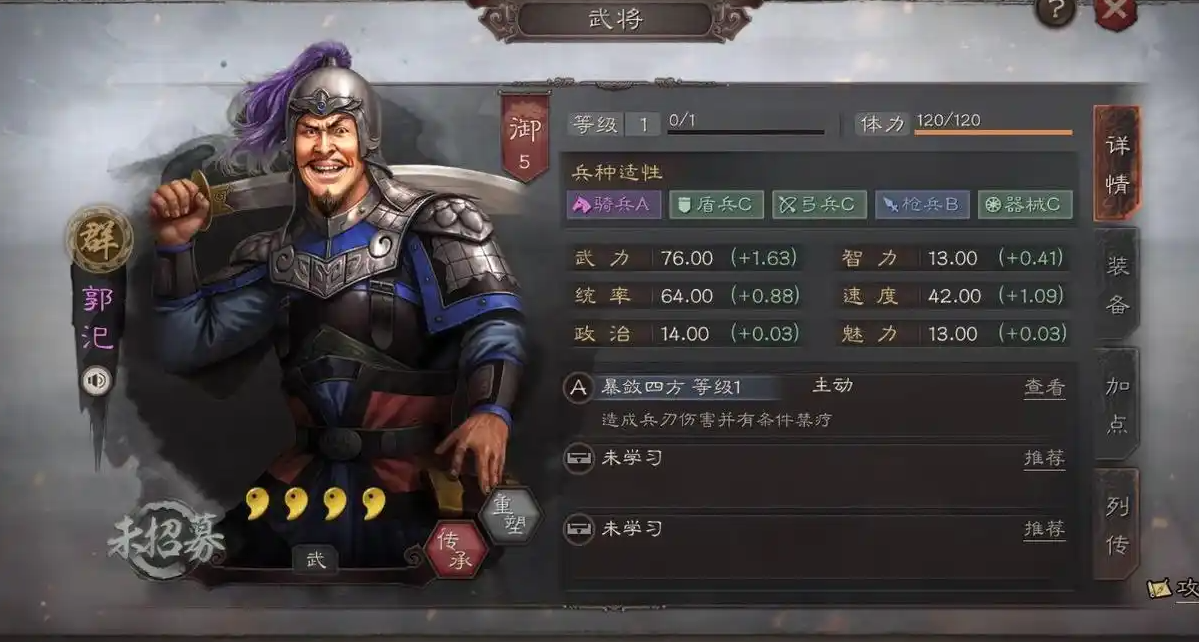Click 推荐 for first unlearned skill slot

pyautogui.click(x=1045, y=459)
